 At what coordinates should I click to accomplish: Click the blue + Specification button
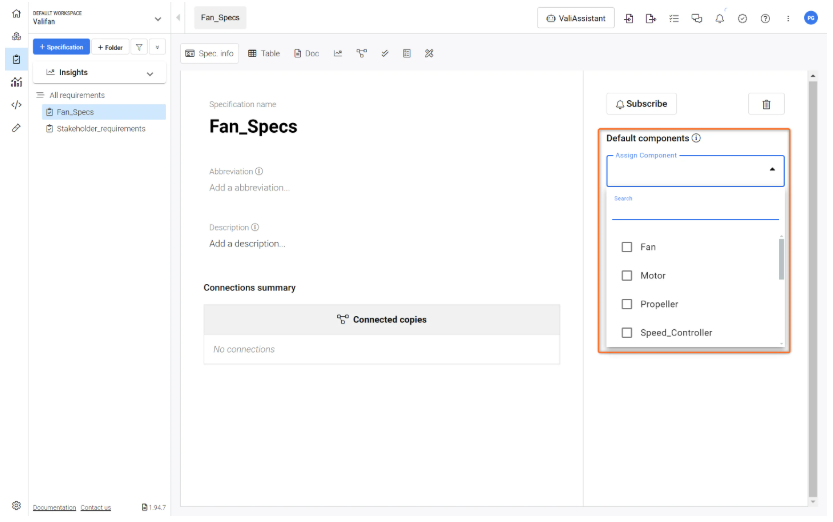coord(61,47)
